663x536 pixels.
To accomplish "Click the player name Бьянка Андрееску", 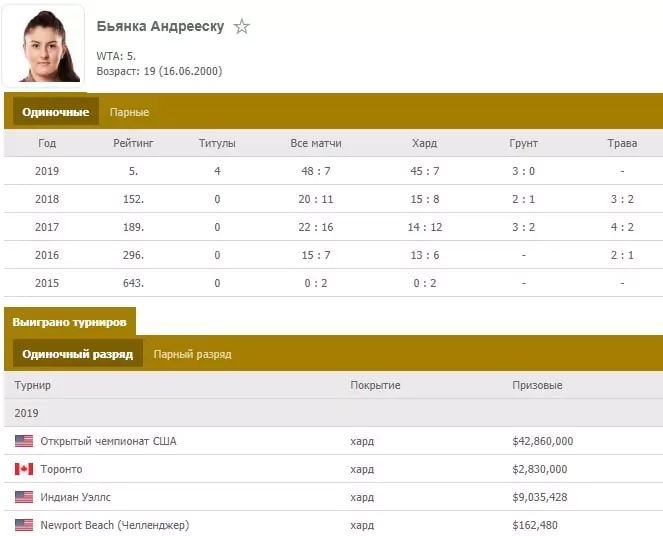I will (160, 26).
